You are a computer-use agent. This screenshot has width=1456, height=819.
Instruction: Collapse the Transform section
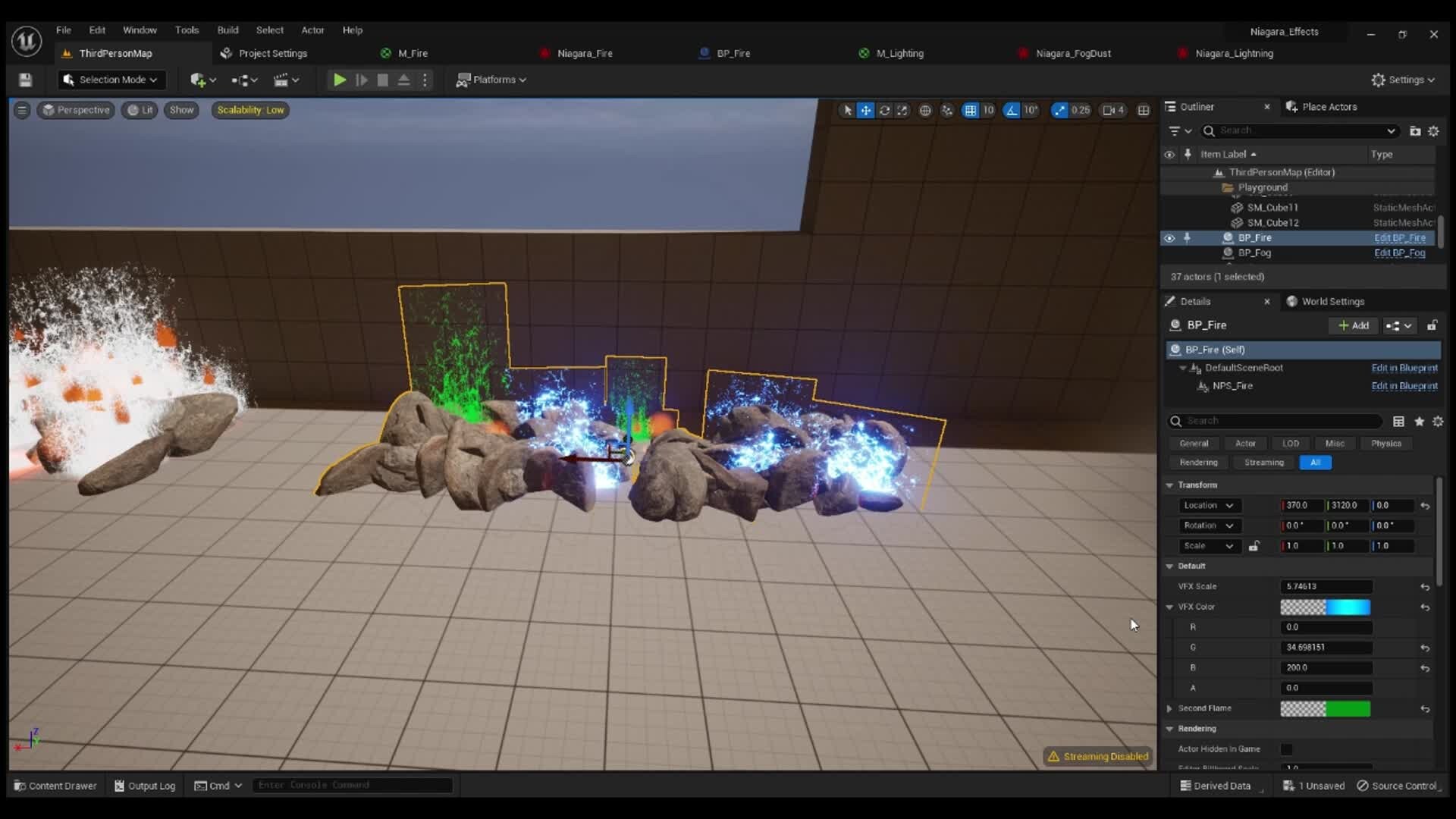coord(1169,485)
